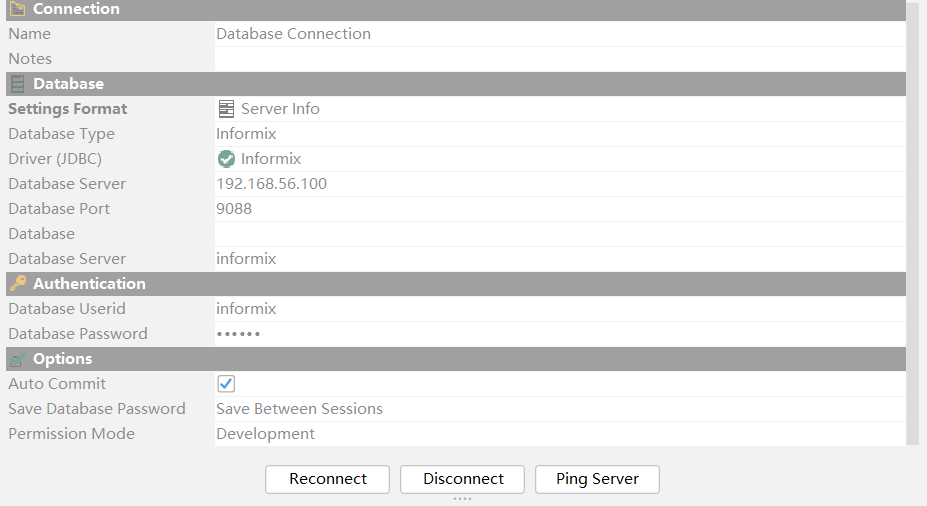Click the Disconnect button

[462, 479]
